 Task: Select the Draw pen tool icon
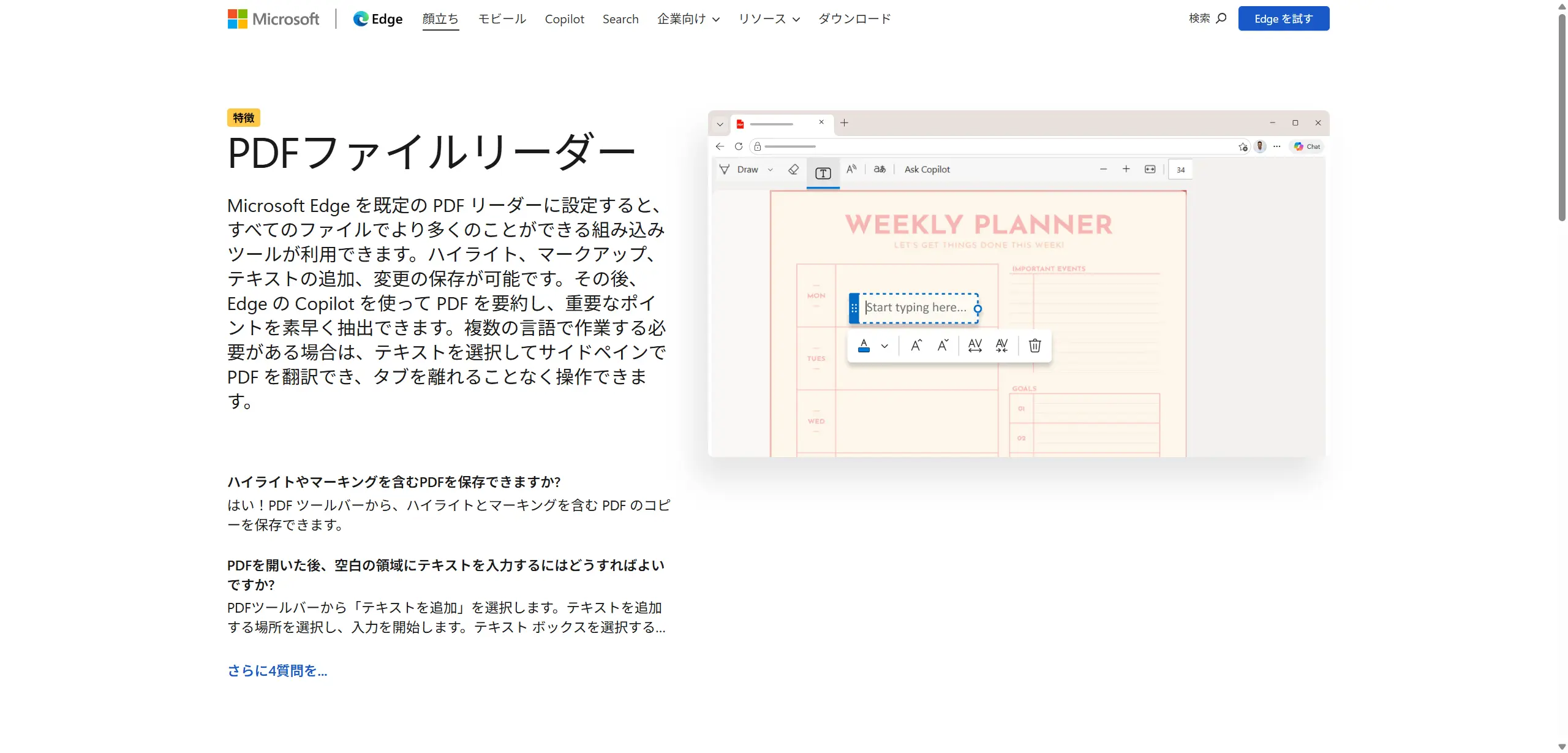pyautogui.click(x=725, y=169)
